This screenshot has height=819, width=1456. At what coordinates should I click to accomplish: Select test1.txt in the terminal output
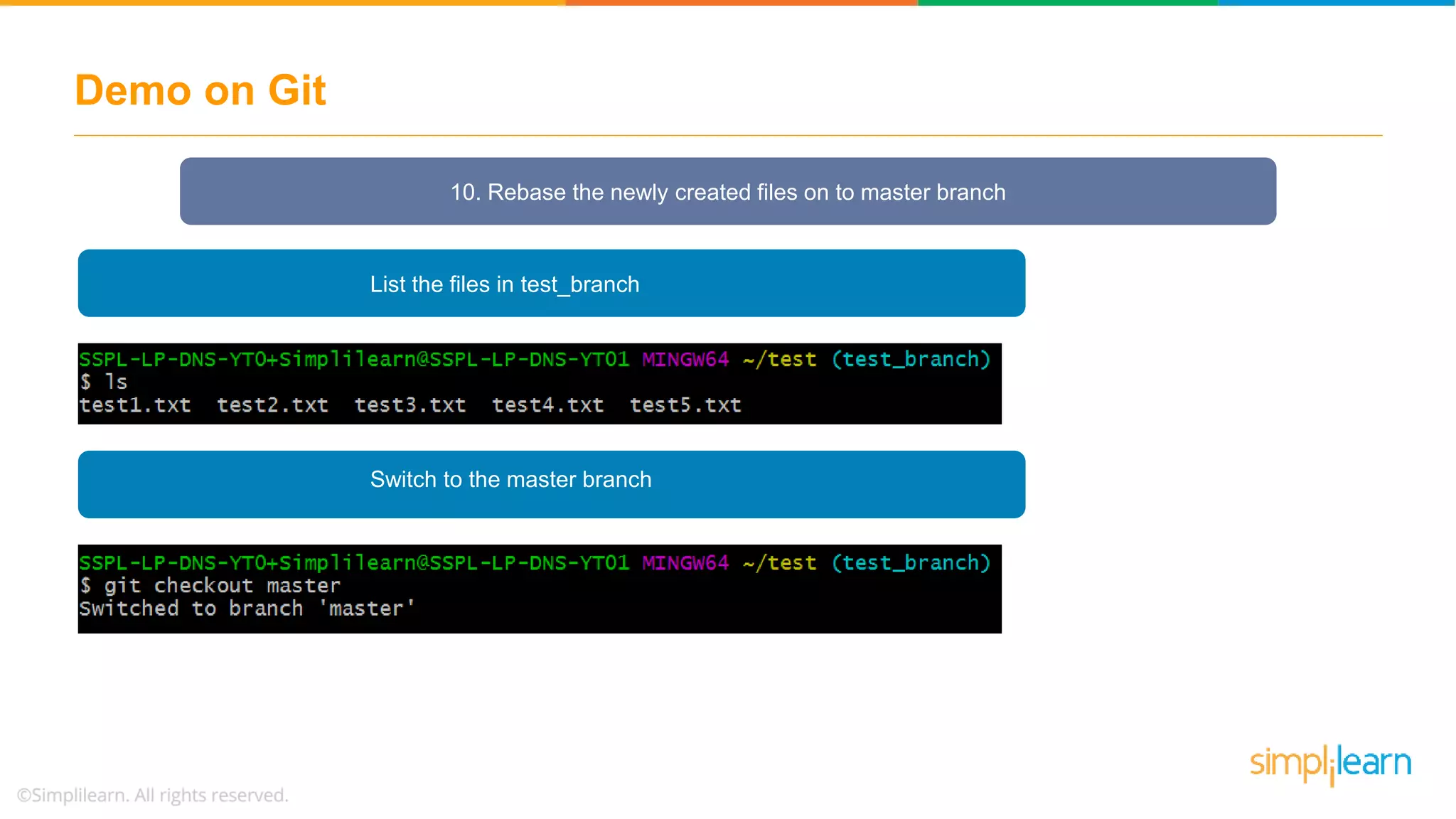135,405
